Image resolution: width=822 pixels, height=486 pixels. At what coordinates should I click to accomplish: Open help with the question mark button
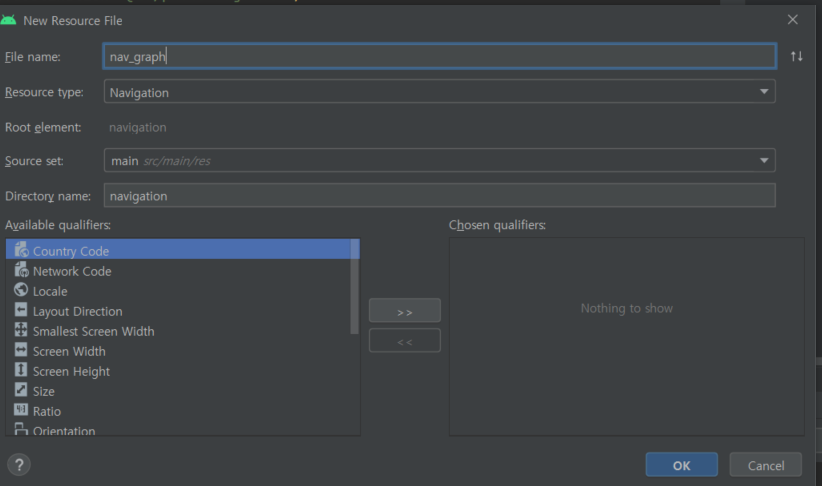click(x=19, y=465)
